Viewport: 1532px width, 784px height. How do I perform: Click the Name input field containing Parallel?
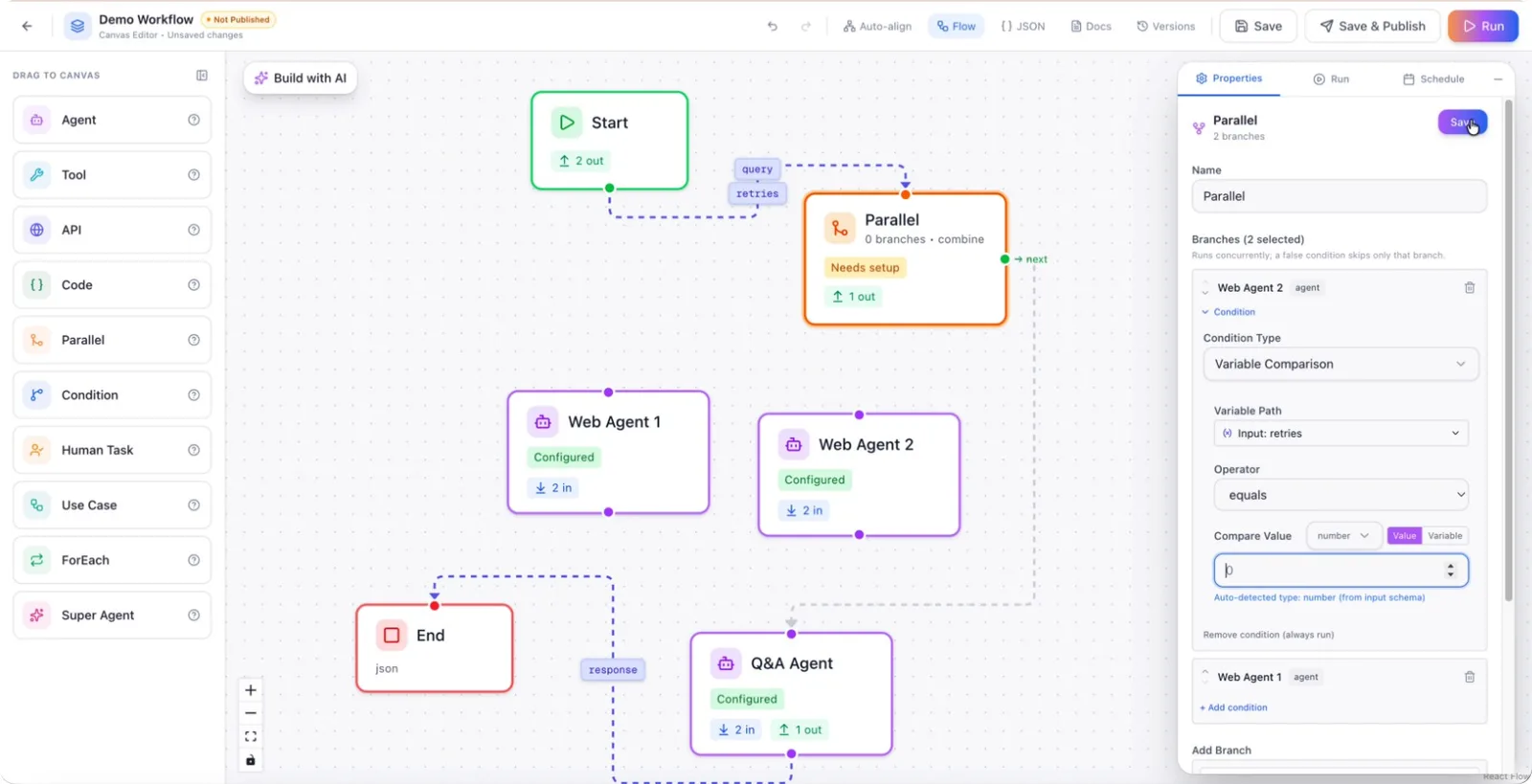coord(1339,196)
